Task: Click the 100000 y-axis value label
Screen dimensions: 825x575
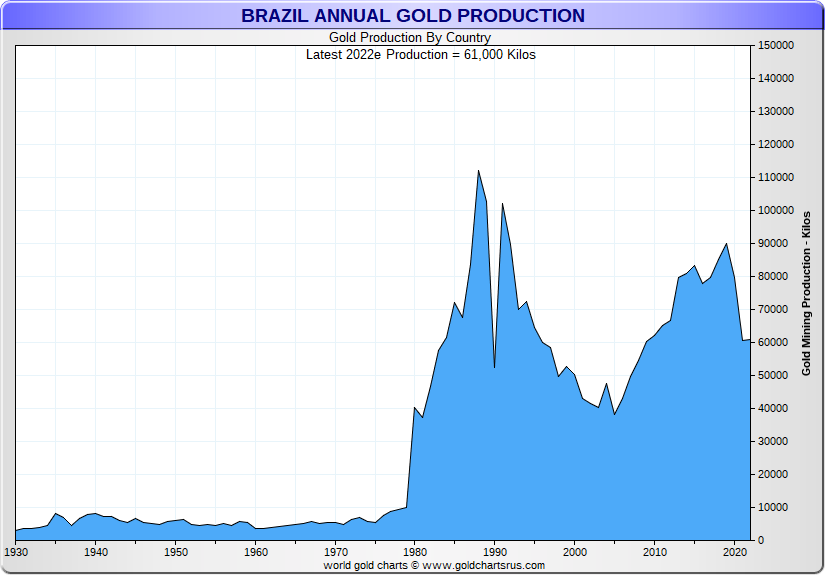Action: 776,210
